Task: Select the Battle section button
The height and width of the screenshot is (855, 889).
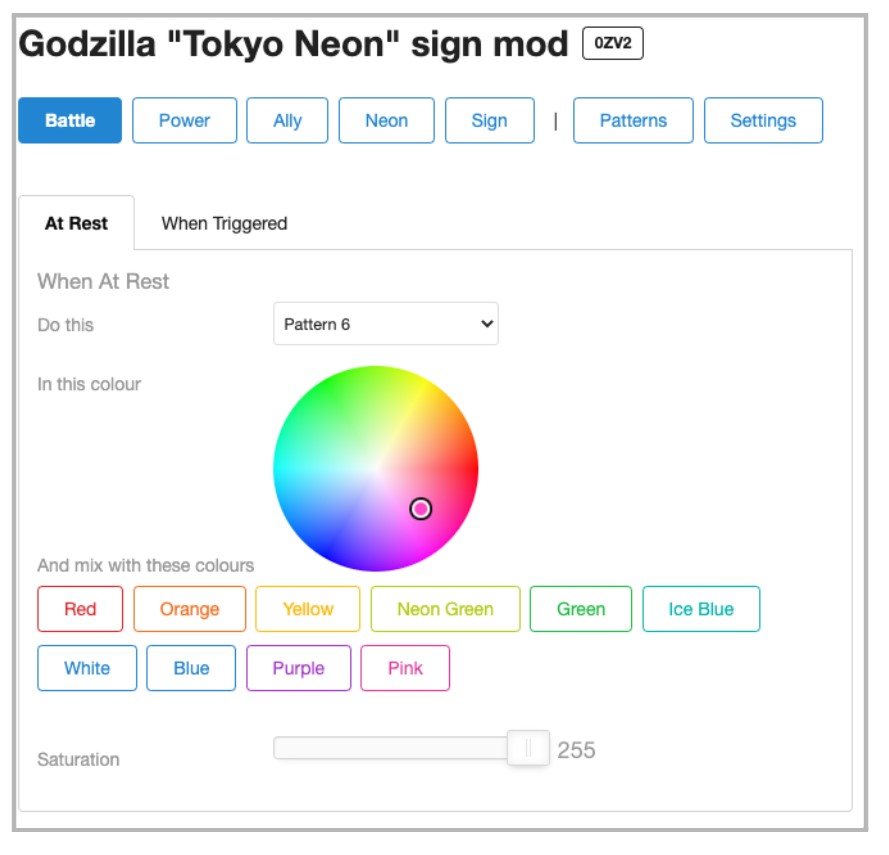Action: [x=70, y=120]
